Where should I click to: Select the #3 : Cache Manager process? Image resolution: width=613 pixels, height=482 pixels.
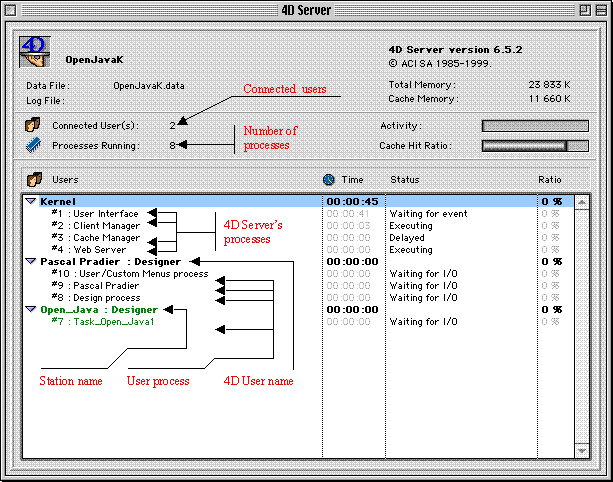click(96, 238)
